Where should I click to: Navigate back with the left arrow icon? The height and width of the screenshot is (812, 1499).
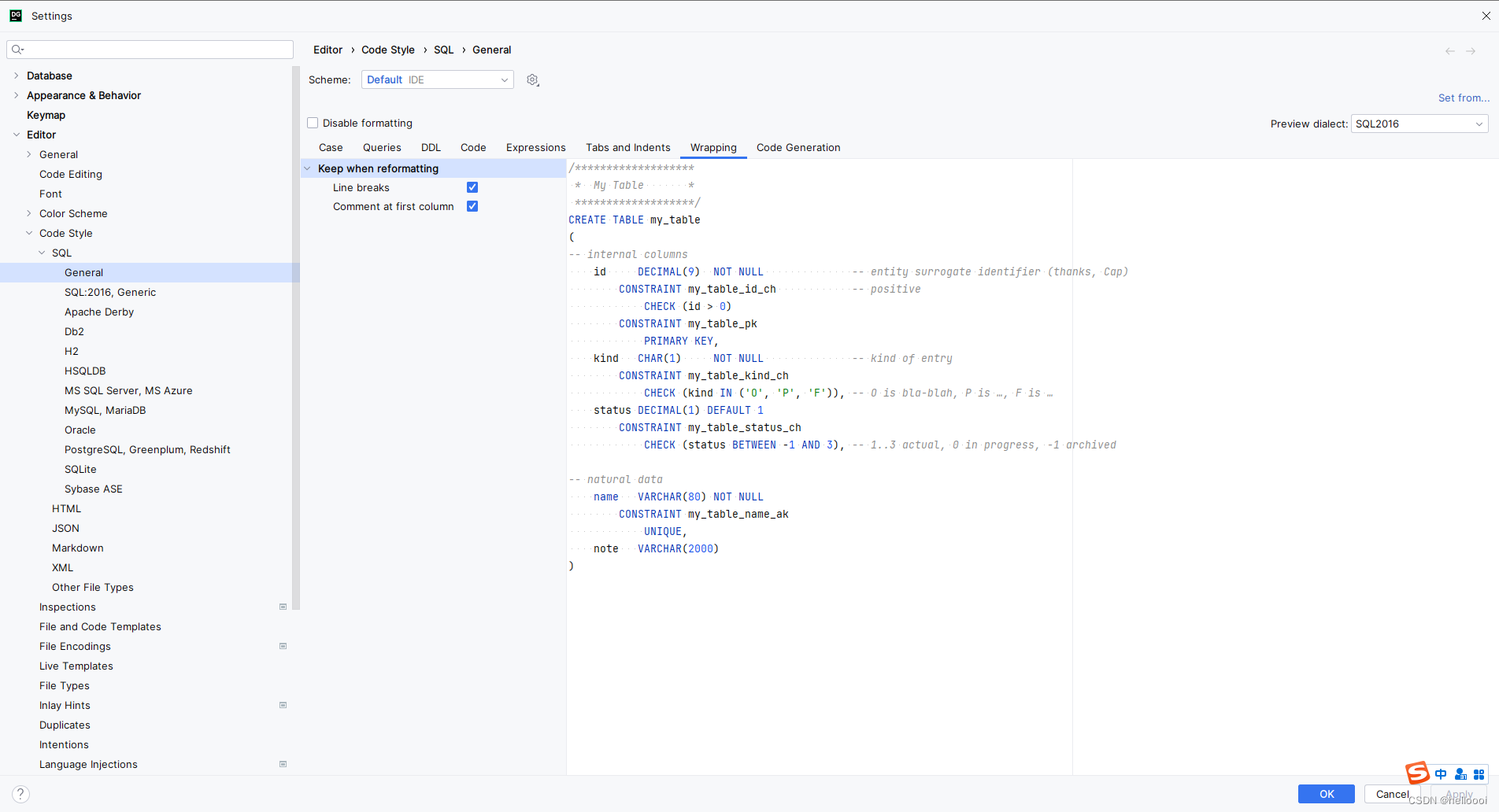click(x=1449, y=50)
